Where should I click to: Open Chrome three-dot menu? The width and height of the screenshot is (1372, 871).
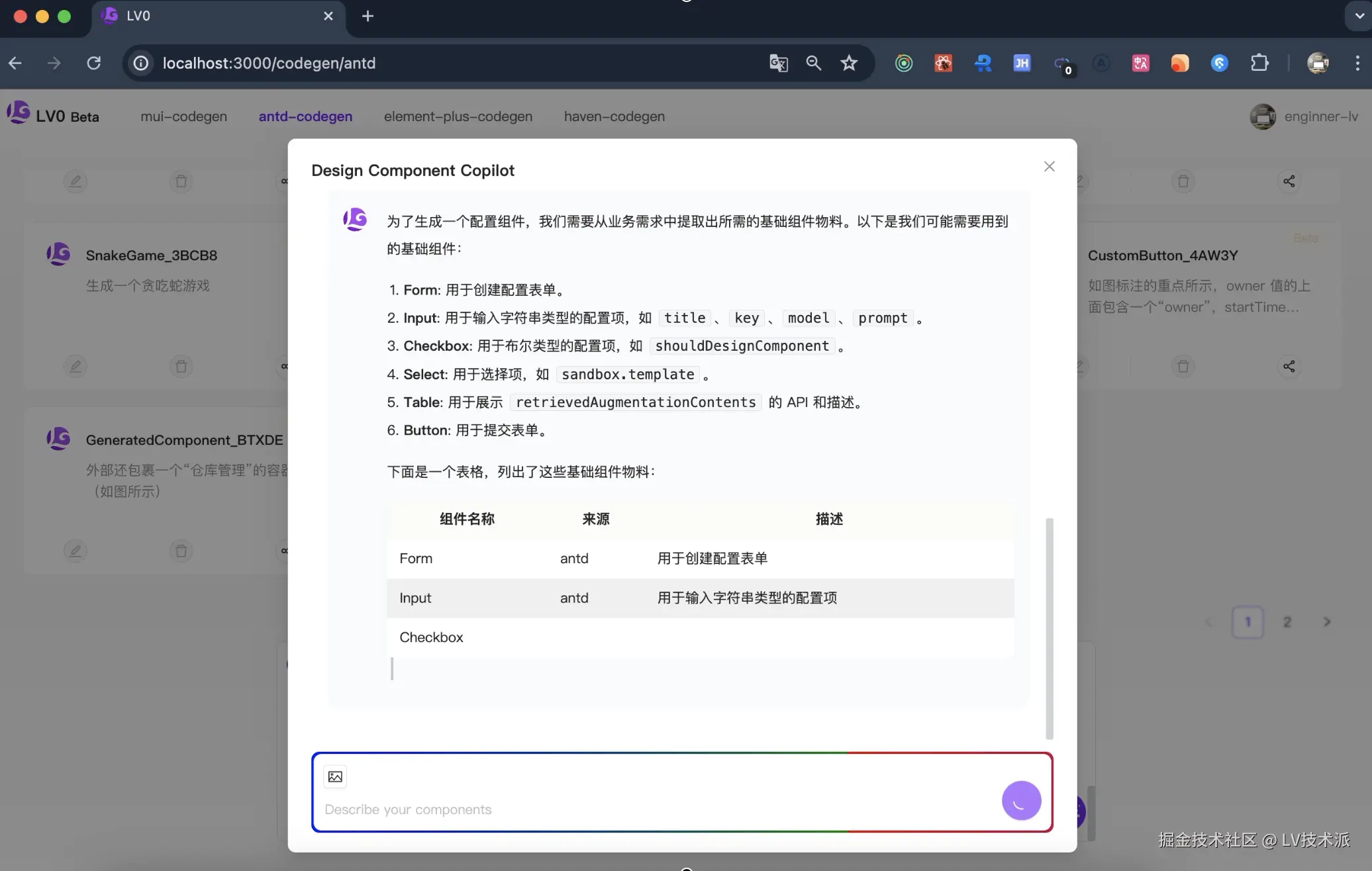pos(1357,63)
